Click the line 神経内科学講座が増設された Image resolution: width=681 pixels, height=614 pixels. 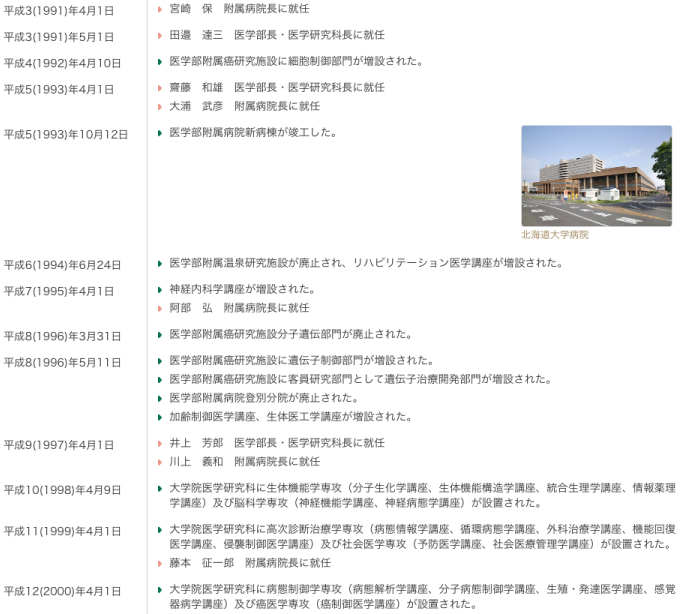[242, 289]
